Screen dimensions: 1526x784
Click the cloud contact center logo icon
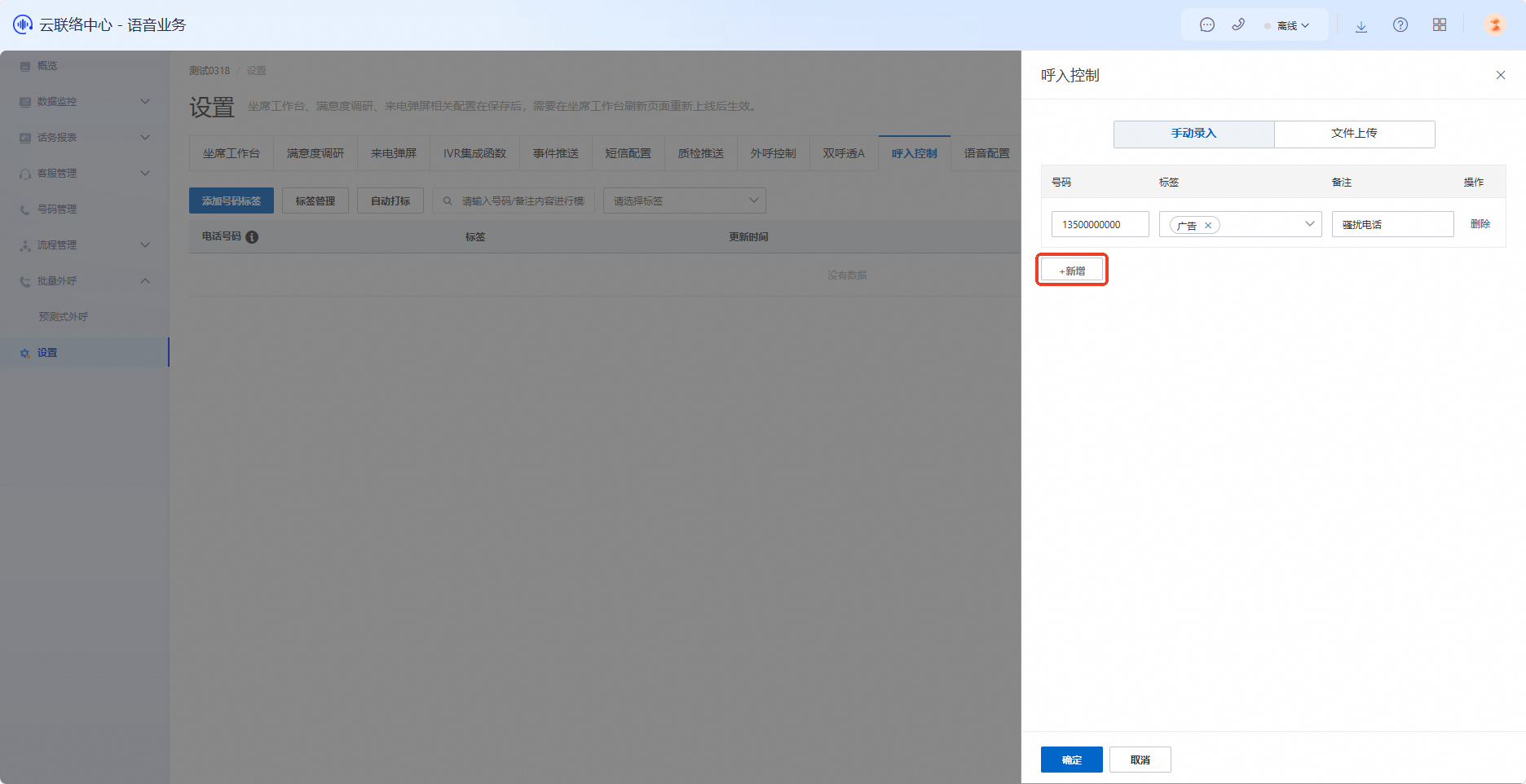(x=23, y=24)
